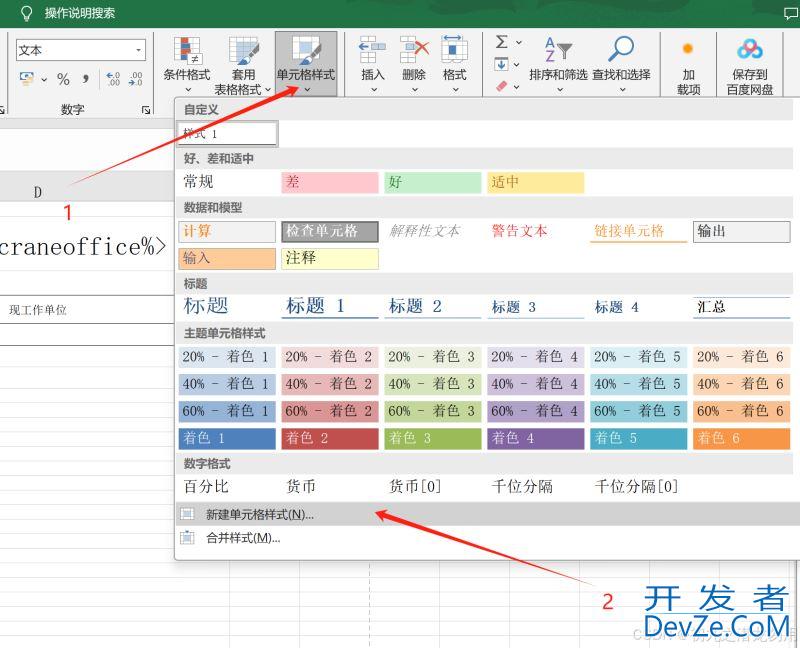This screenshot has width=800, height=648.
Task: Click the Fill down icon
Action: 502,64
